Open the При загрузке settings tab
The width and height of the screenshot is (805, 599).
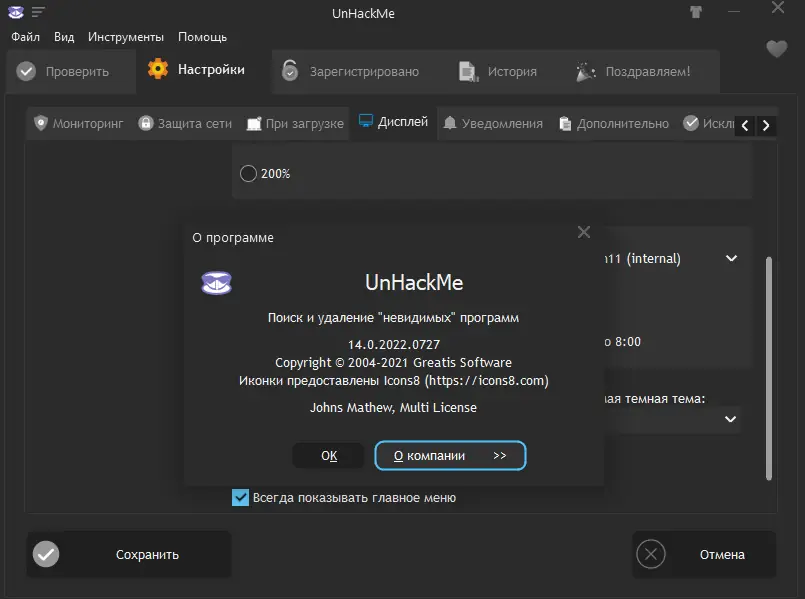pos(295,123)
